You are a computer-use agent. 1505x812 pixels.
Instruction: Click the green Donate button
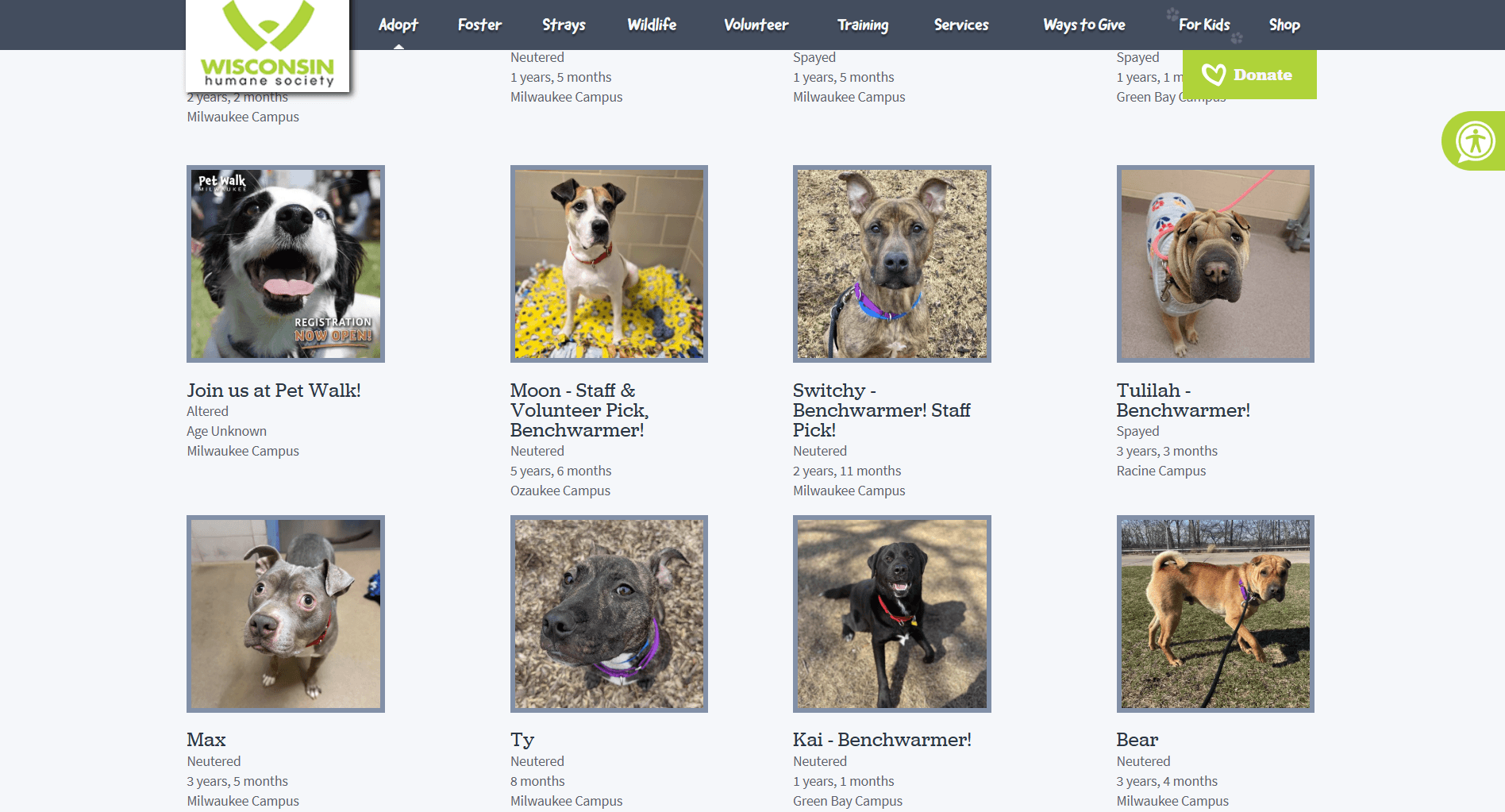1249,75
